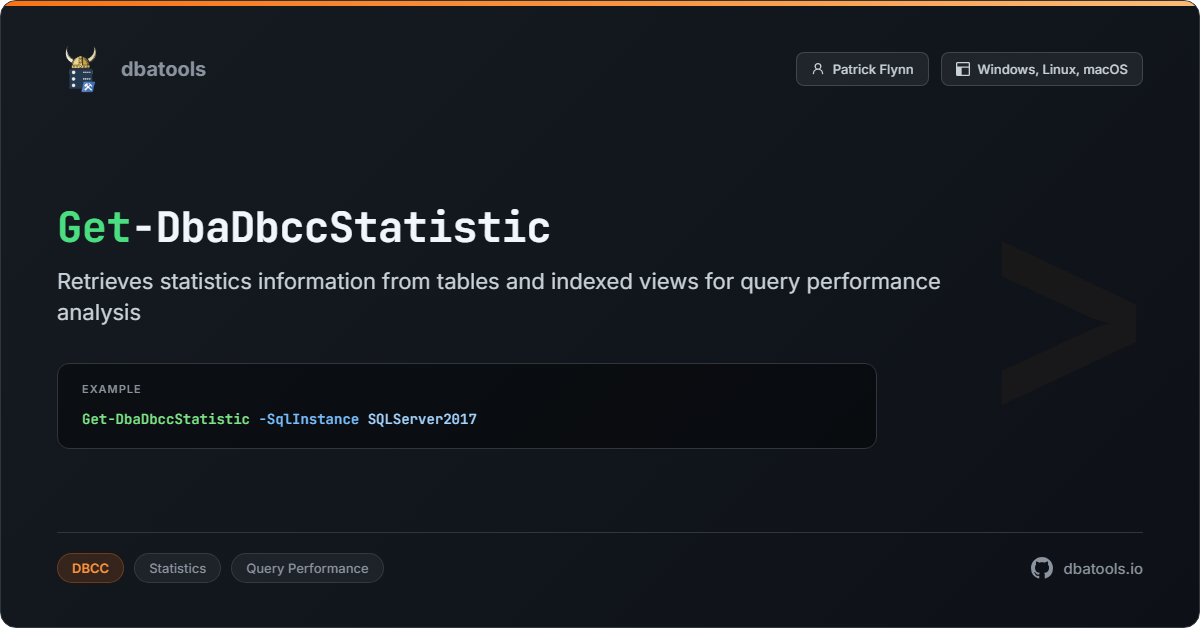The image size is (1200, 628).
Task: Select the Windows, Linux, macOS platform badge
Action: (1042, 69)
